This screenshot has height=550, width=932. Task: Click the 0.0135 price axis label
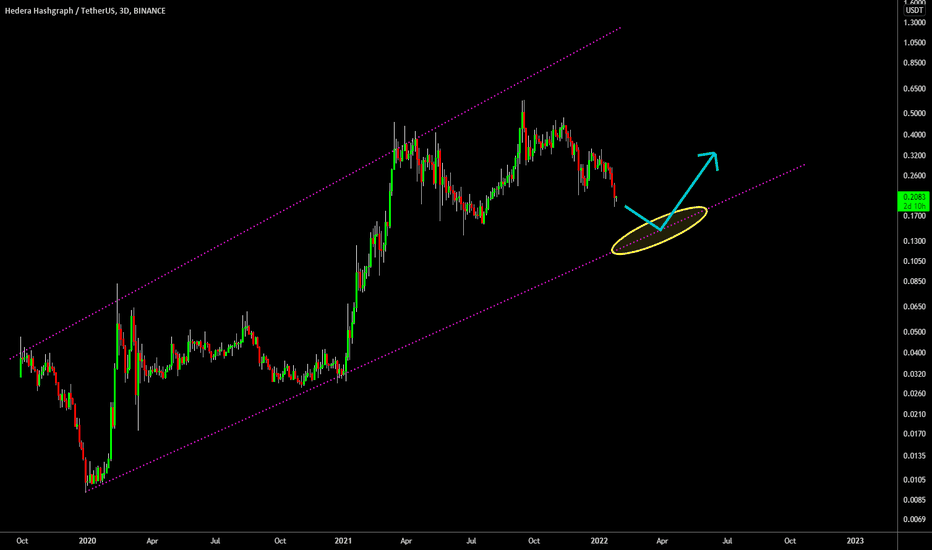(914, 457)
